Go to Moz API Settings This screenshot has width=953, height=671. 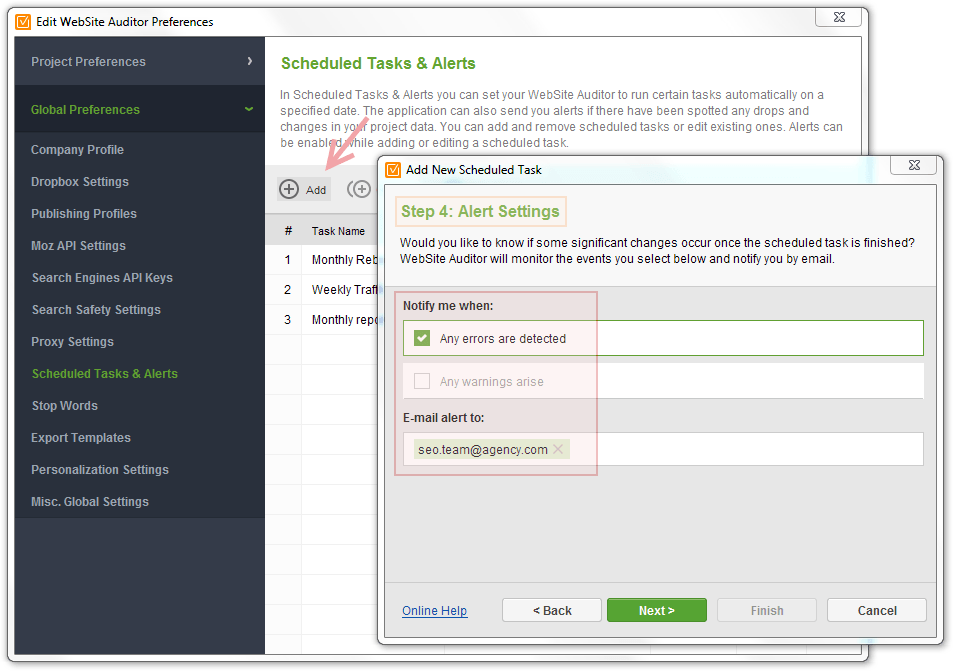tap(78, 246)
